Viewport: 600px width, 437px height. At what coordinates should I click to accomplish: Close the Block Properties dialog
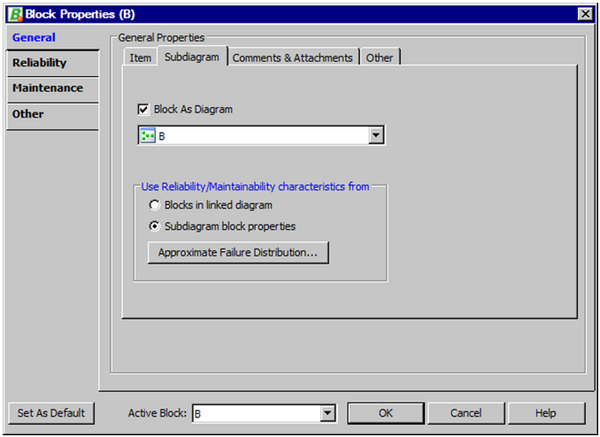pyautogui.click(x=585, y=14)
